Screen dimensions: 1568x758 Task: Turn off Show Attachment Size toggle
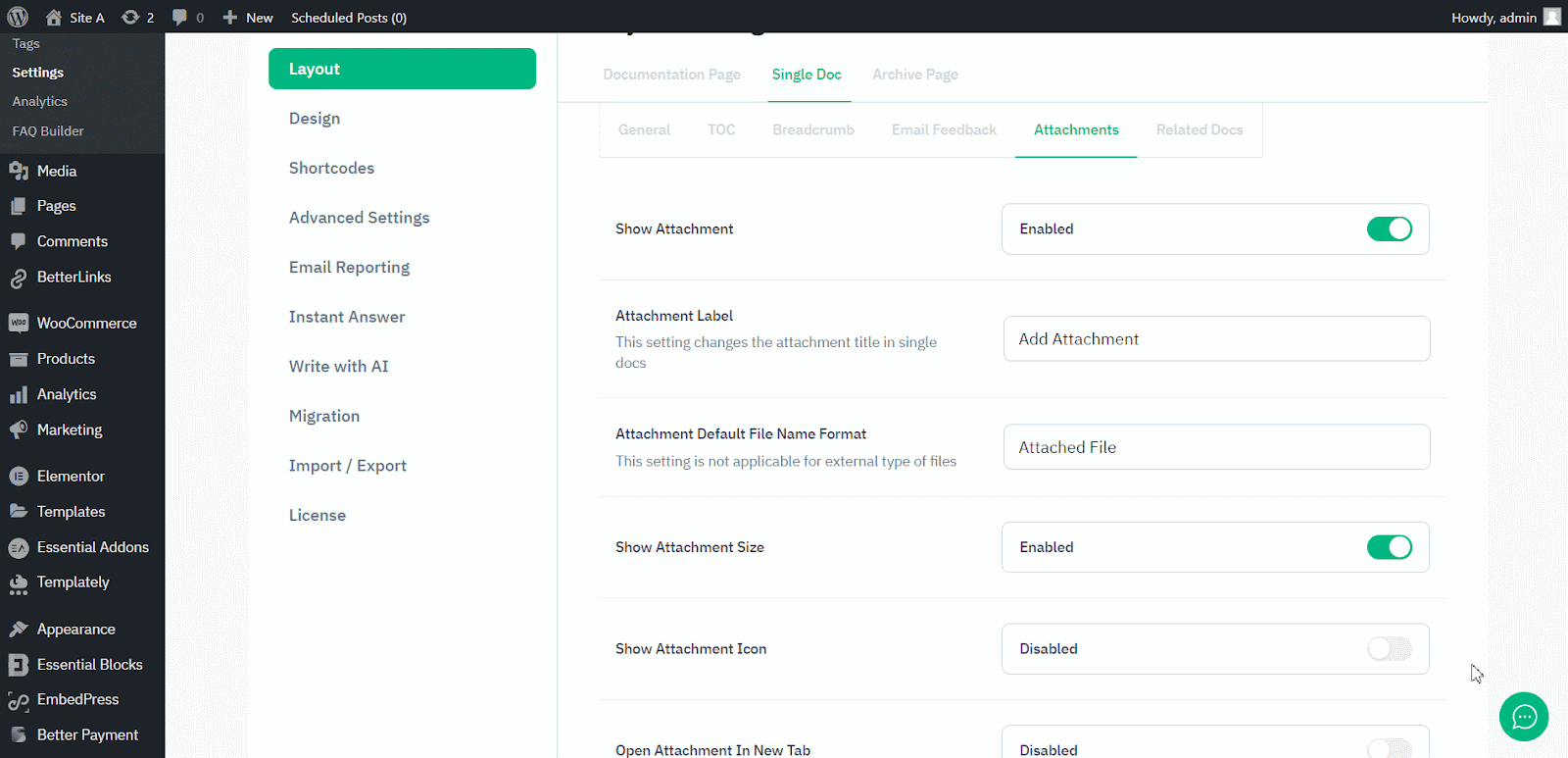[1390, 547]
